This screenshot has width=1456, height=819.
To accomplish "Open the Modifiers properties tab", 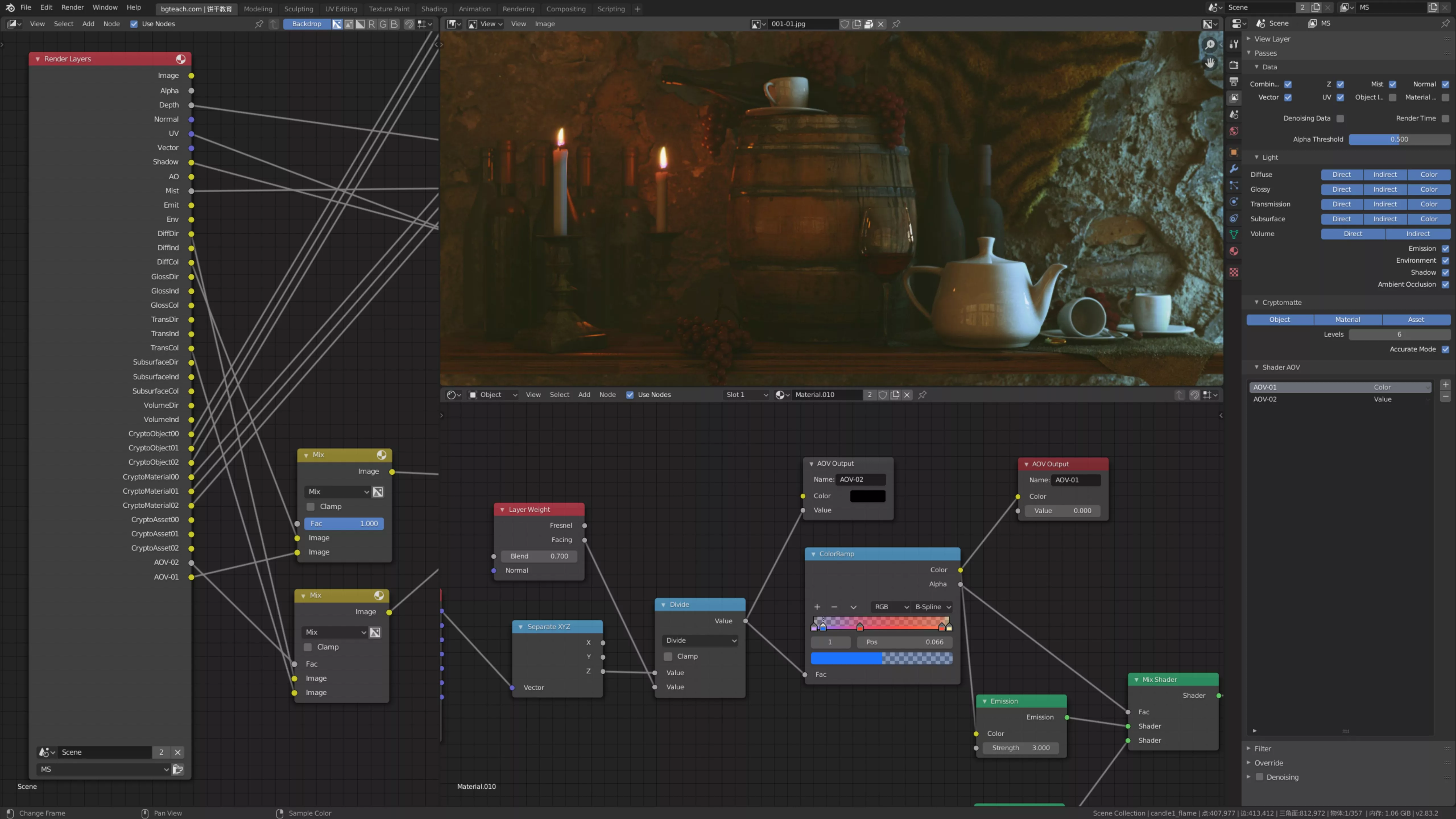I will click(x=1234, y=168).
